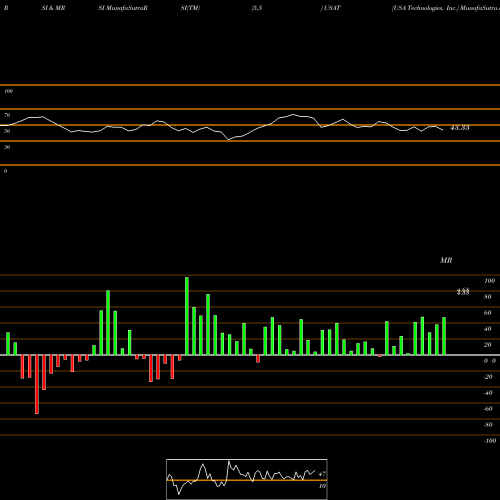Click the "USAT" ticker text in header
This screenshot has width=500, height=500.
click(x=332, y=8)
